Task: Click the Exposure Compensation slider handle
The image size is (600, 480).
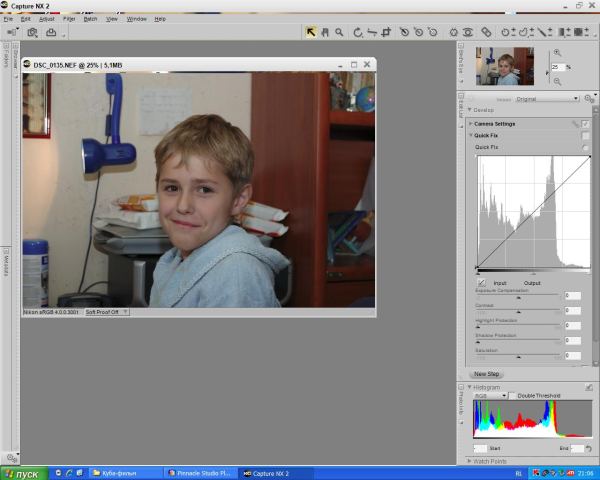Action: pos(519,297)
